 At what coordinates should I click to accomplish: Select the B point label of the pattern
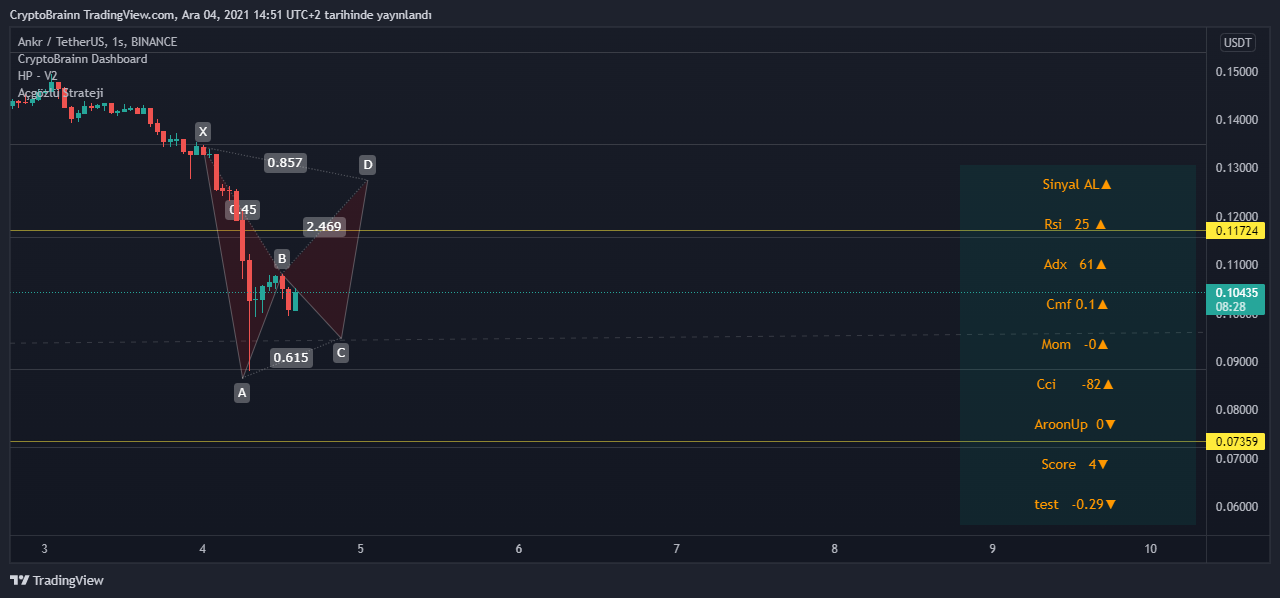282,259
